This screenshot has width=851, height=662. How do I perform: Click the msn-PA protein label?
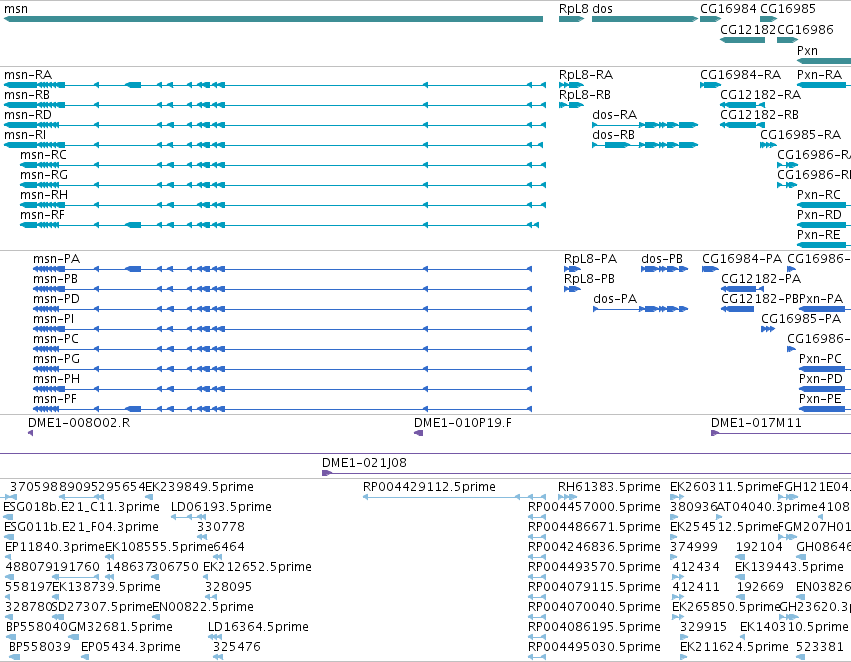56,259
